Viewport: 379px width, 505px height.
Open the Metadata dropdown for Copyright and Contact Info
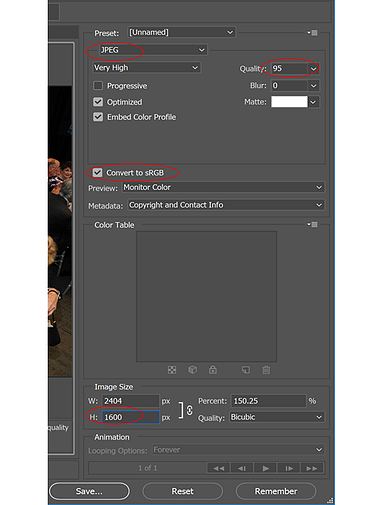point(226,205)
